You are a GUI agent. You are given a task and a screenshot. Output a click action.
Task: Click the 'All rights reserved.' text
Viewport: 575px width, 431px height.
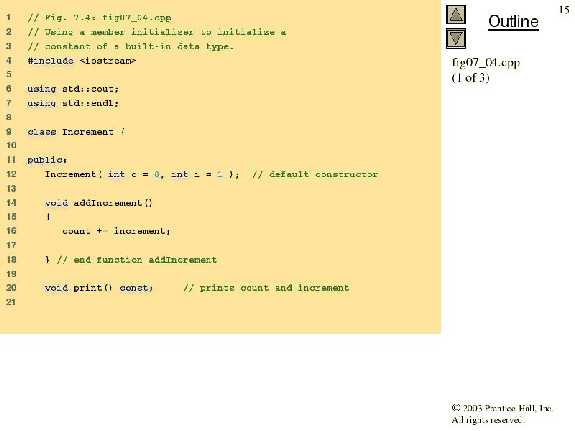click(x=488, y=420)
